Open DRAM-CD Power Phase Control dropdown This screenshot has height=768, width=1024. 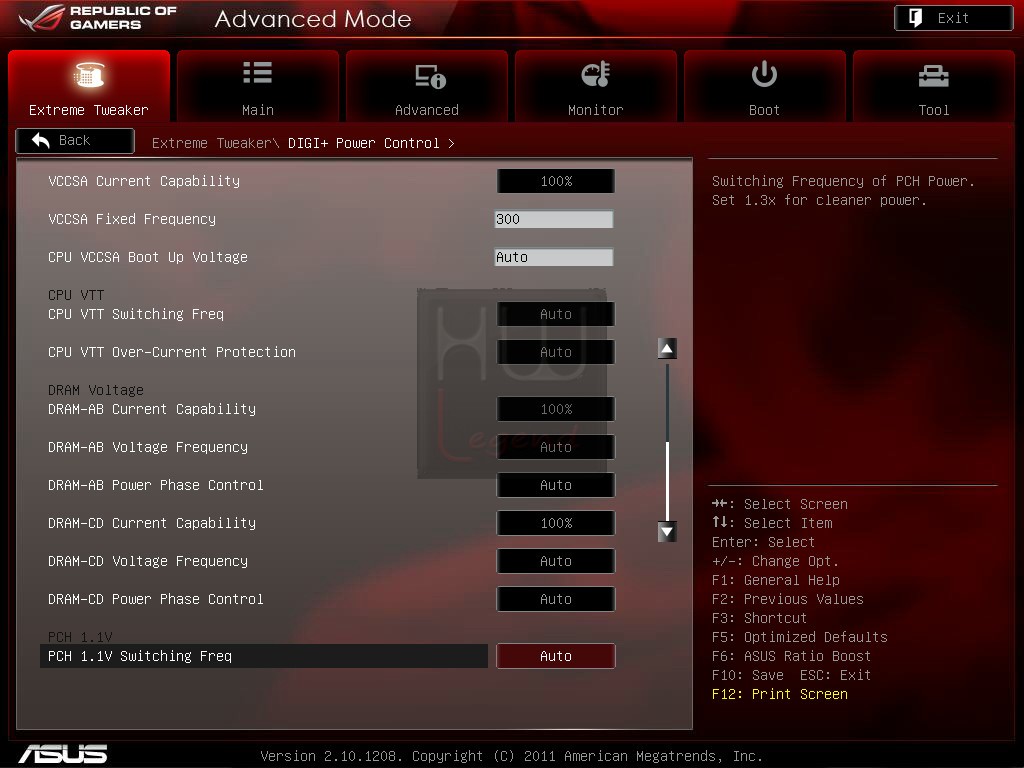click(556, 599)
